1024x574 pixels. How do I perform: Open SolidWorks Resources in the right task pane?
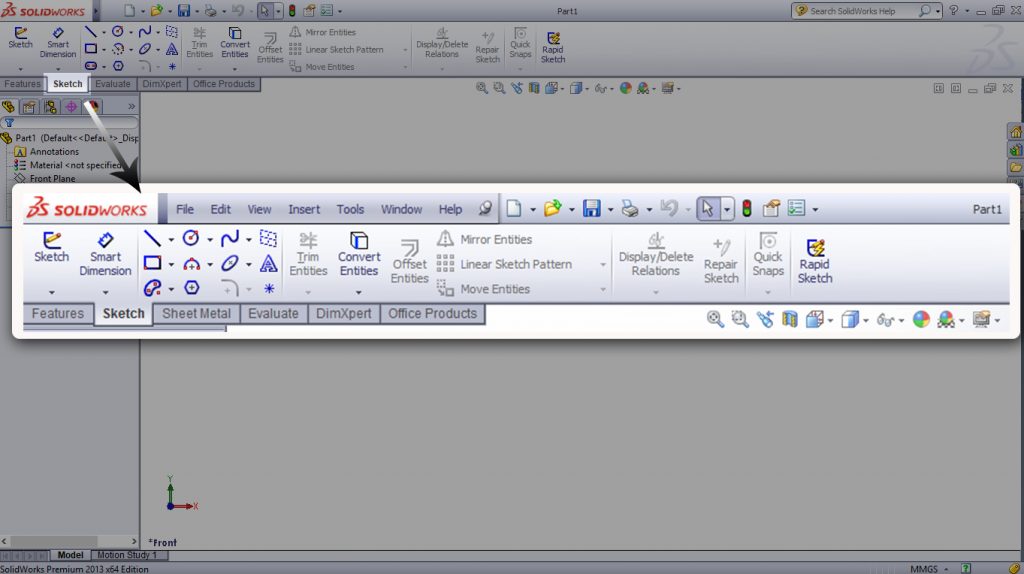(1016, 133)
